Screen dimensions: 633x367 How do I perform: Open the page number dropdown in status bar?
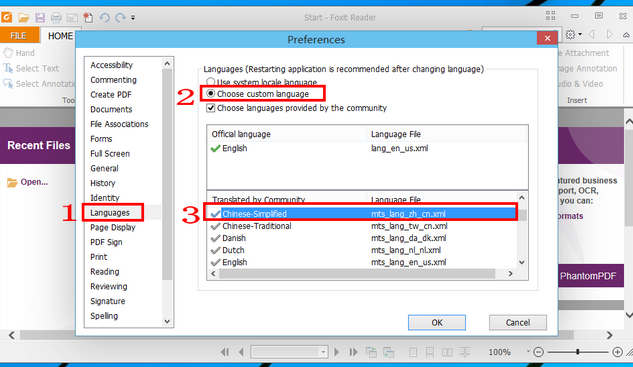pos(323,352)
